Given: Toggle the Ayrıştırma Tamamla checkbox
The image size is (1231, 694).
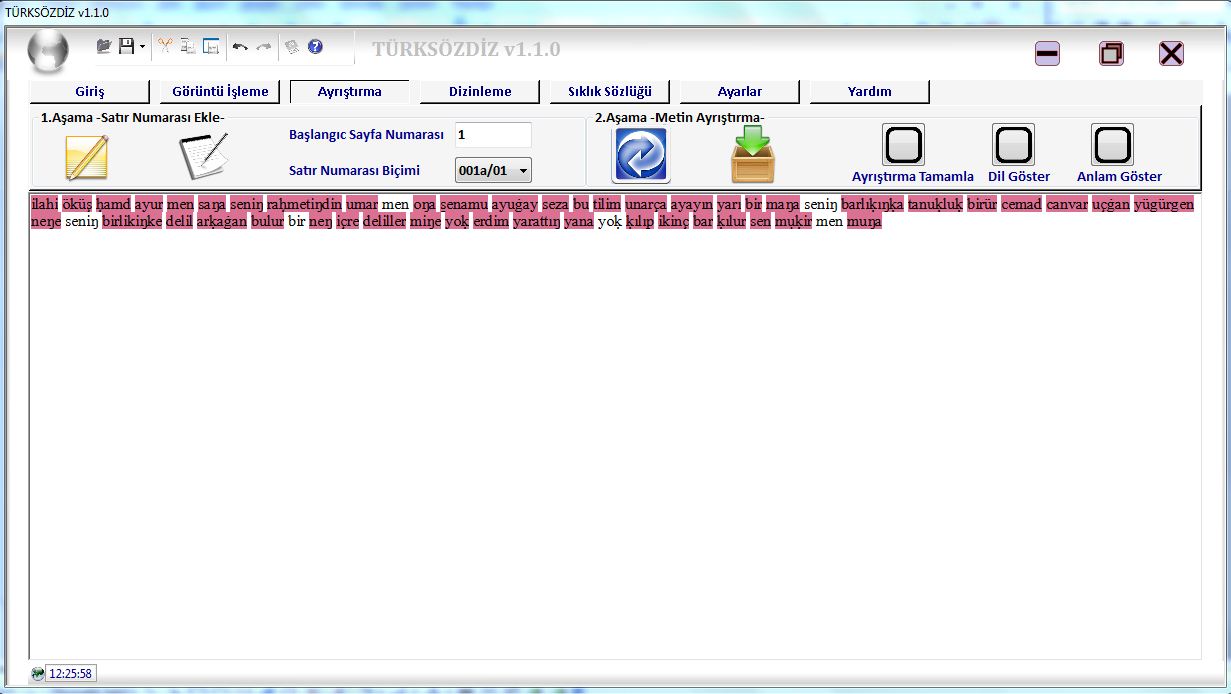Looking at the screenshot, I should [903, 146].
